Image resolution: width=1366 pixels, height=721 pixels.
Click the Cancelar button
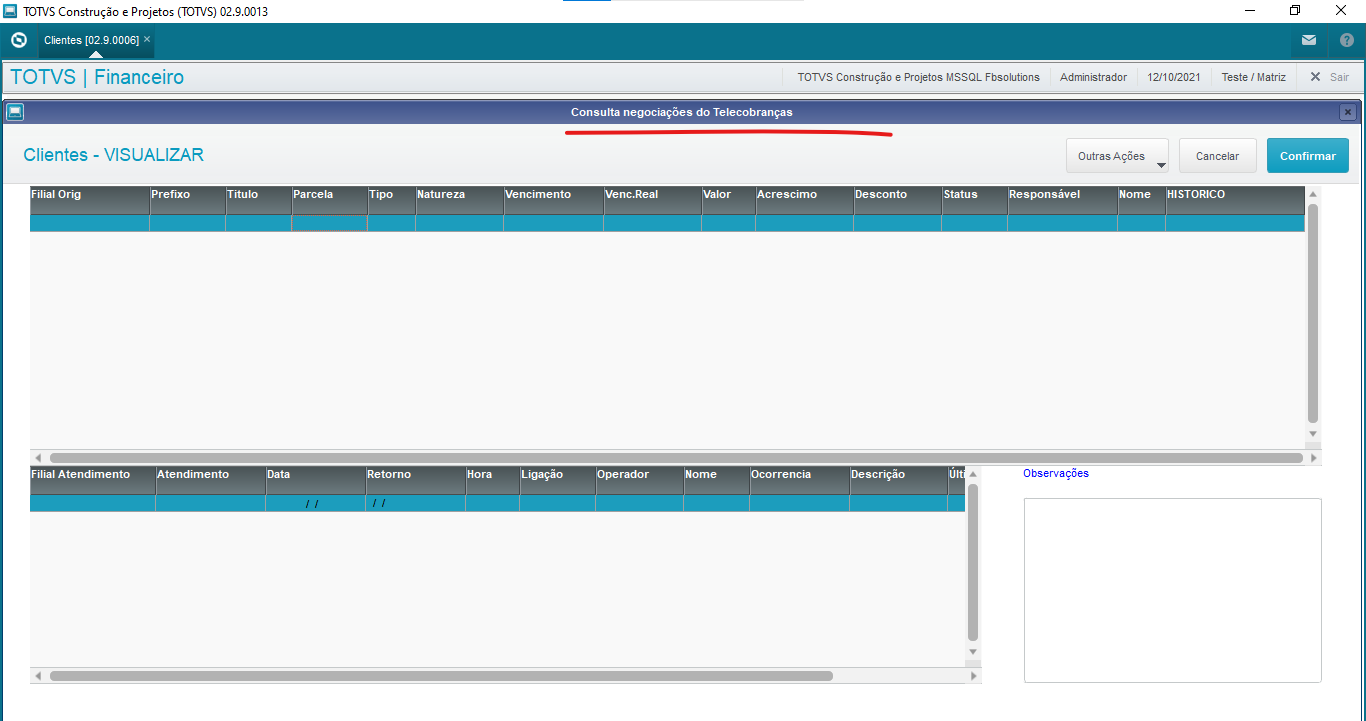pos(1217,156)
